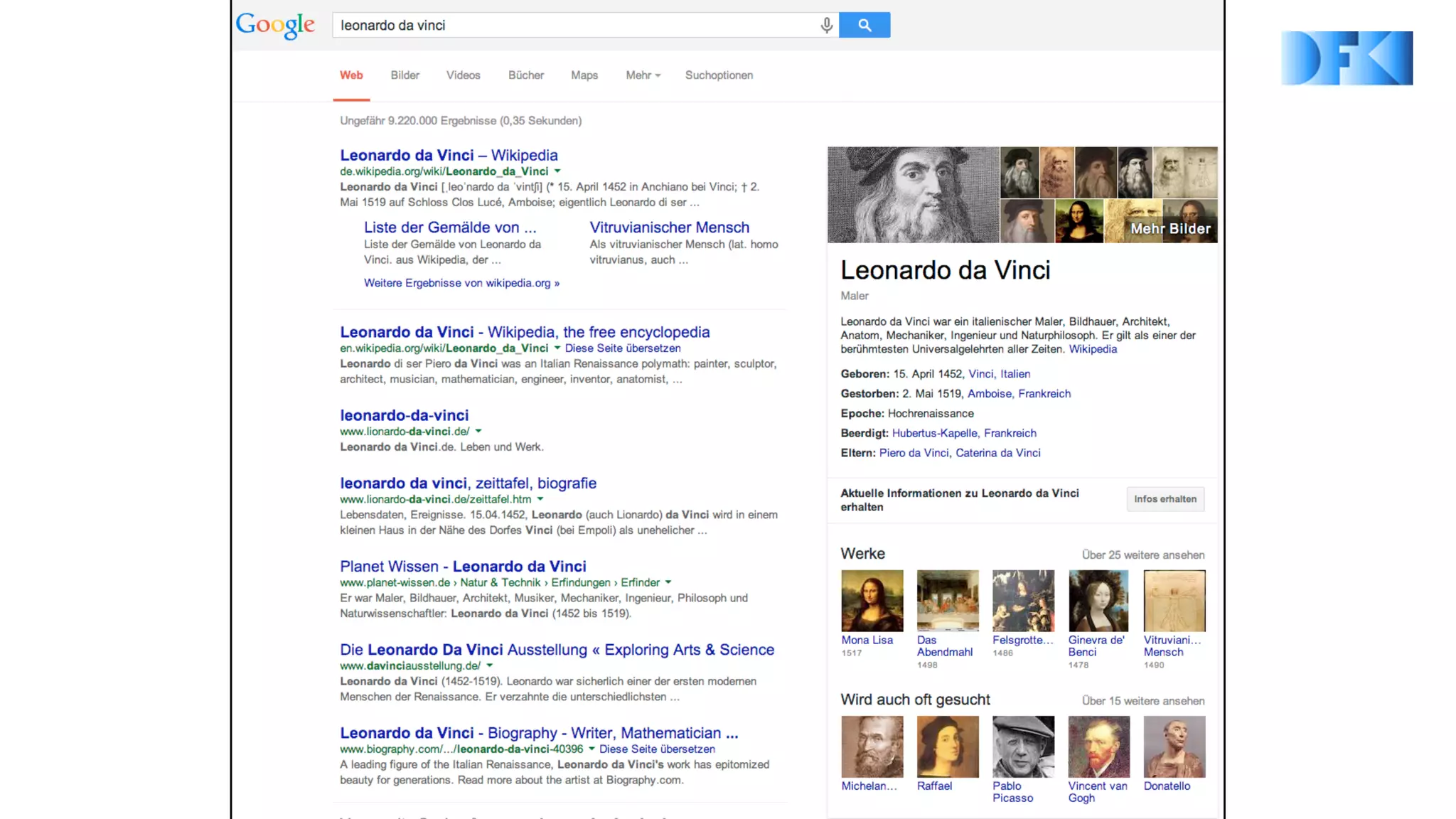
Task: Click the blue magnifier search button
Action: click(864, 25)
